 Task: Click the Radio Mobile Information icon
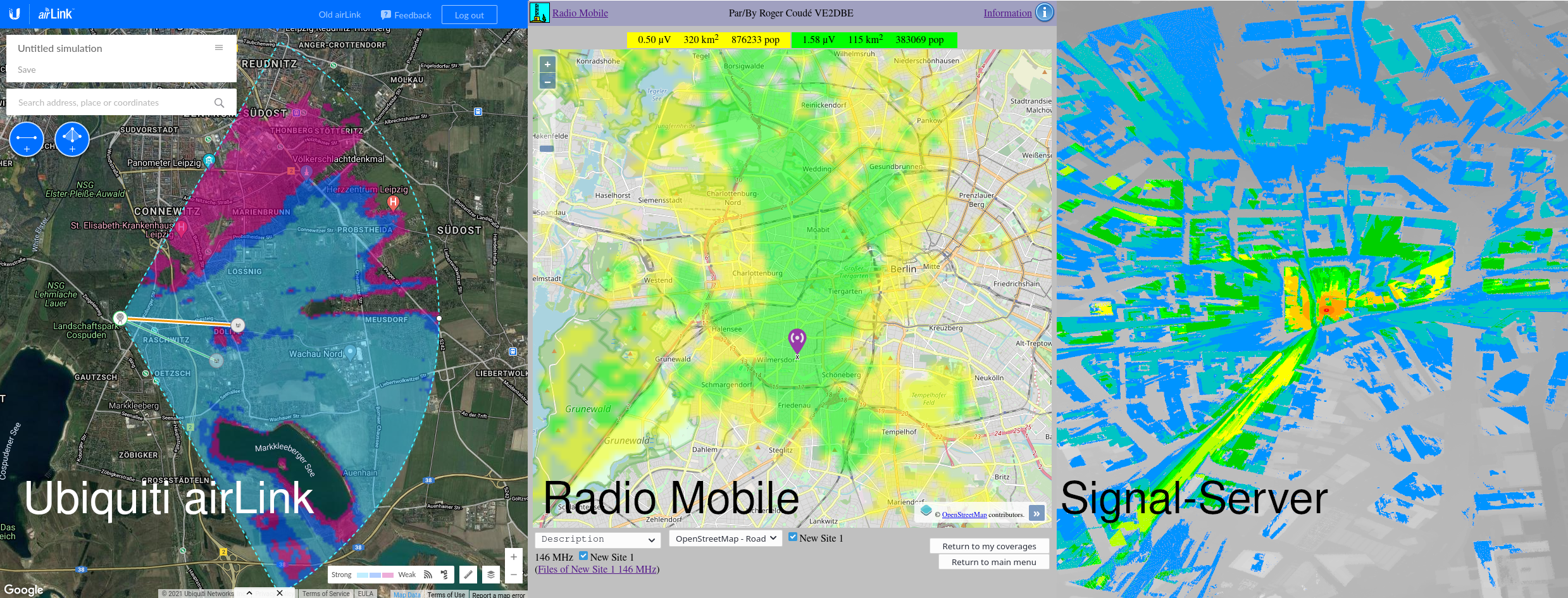click(1044, 13)
